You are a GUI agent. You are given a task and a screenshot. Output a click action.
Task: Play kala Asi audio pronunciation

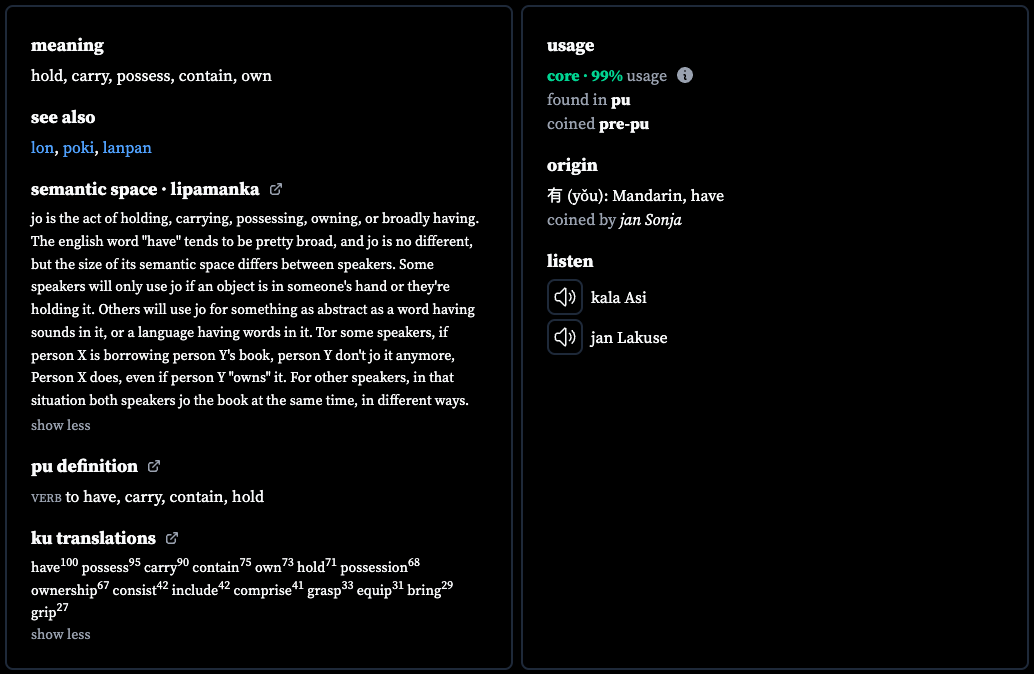tap(564, 297)
